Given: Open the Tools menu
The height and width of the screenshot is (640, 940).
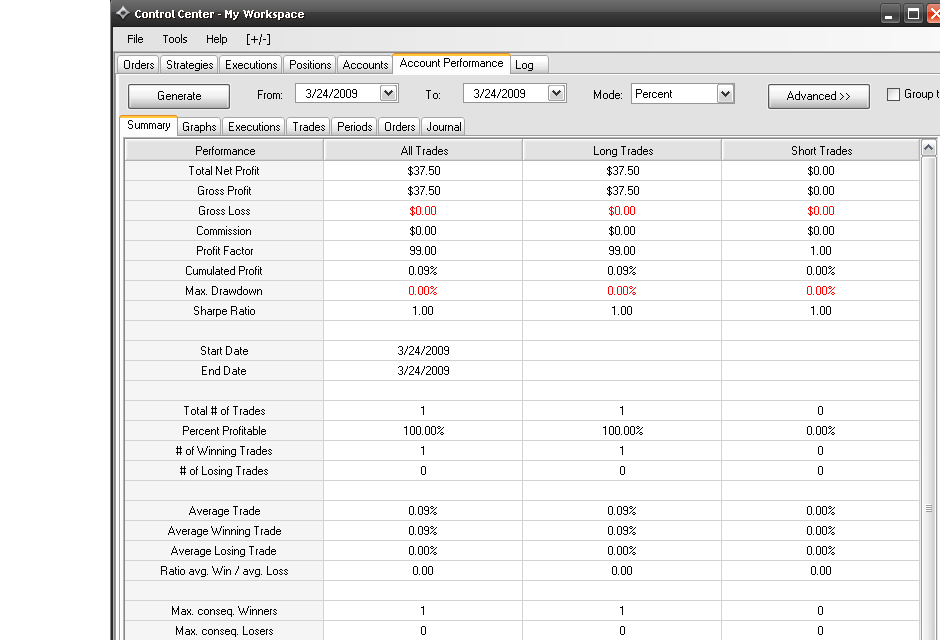Looking at the screenshot, I should pyautogui.click(x=174, y=39).
